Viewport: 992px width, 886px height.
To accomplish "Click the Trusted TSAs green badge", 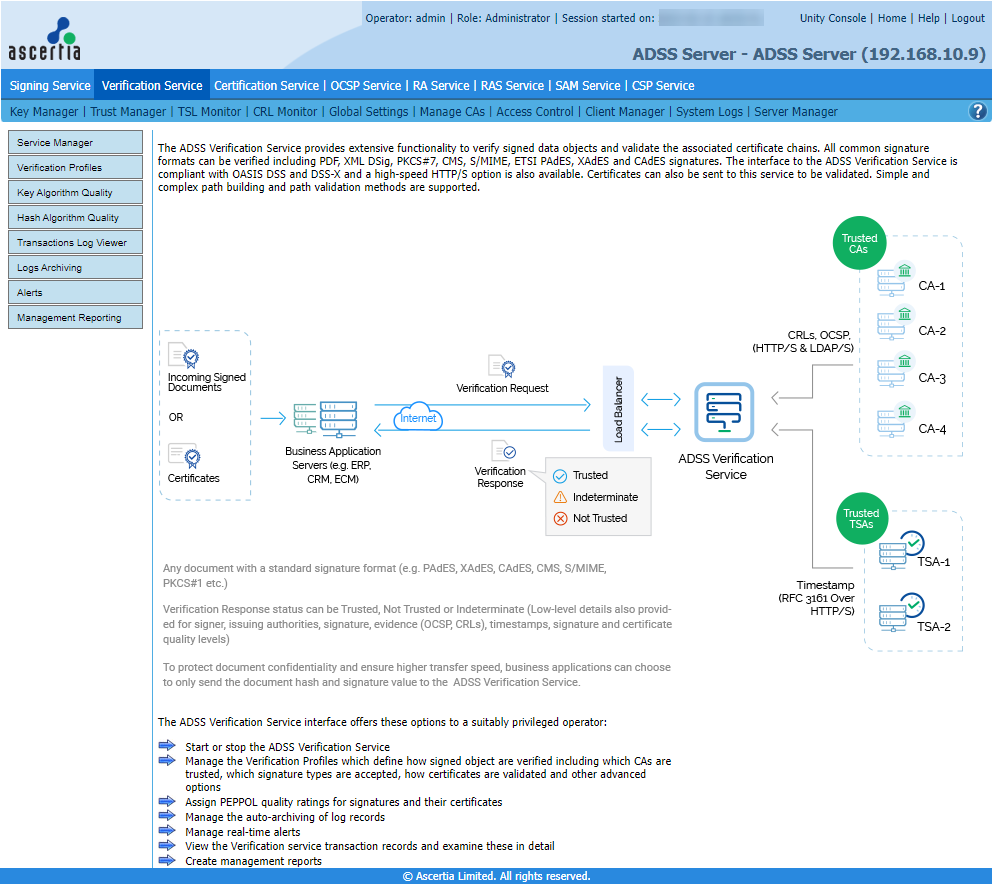I will coord(861,518).
